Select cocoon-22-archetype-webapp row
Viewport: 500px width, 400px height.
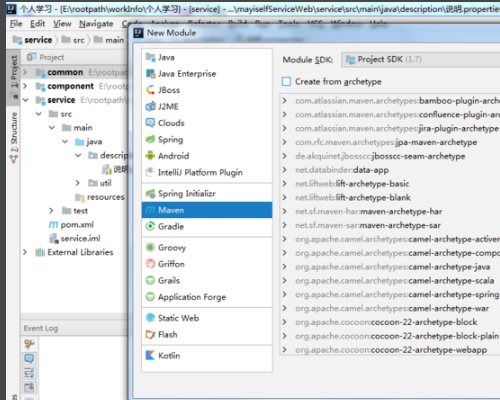point(390,350)
